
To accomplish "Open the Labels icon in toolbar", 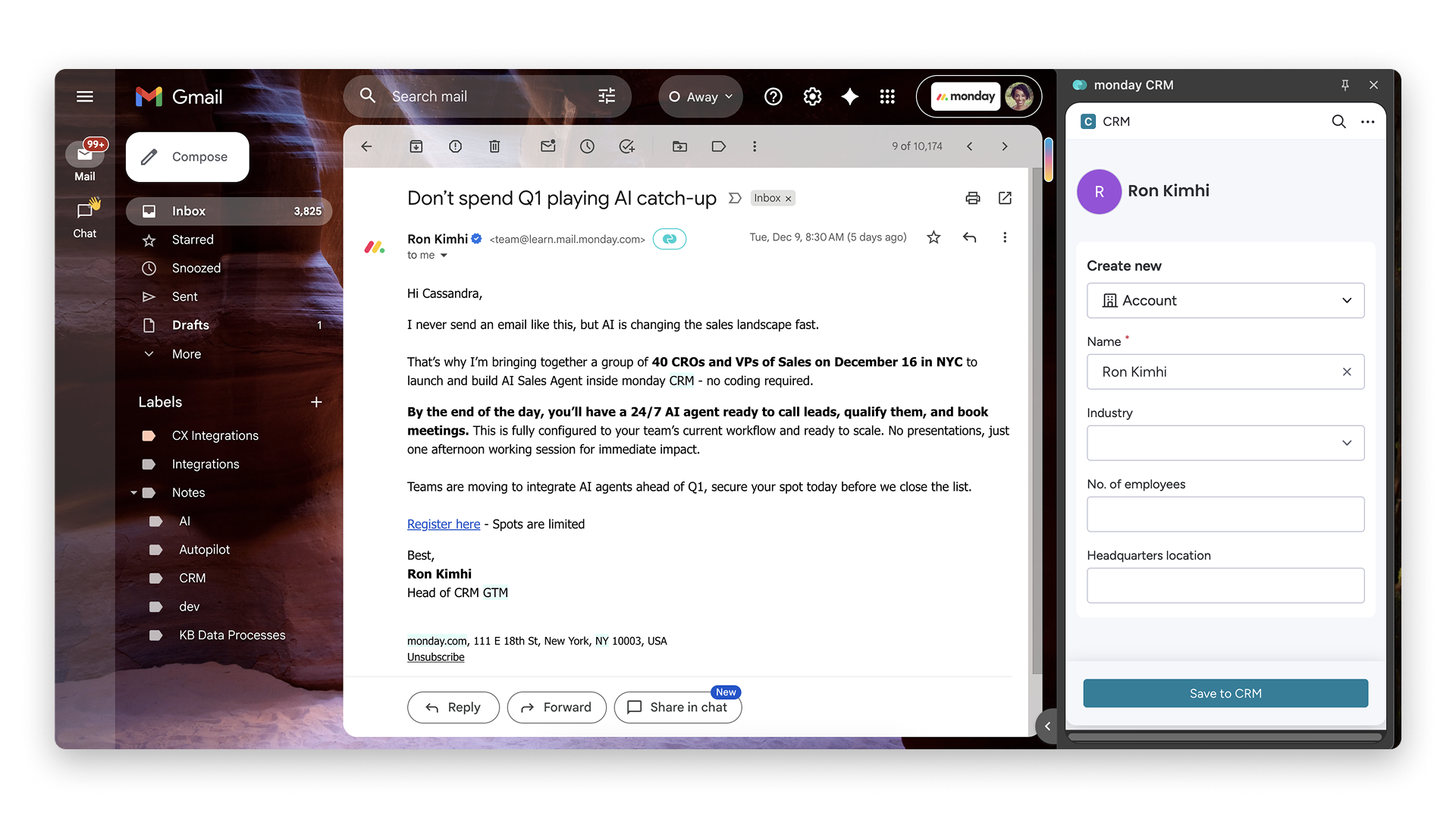I will point(718,146).
